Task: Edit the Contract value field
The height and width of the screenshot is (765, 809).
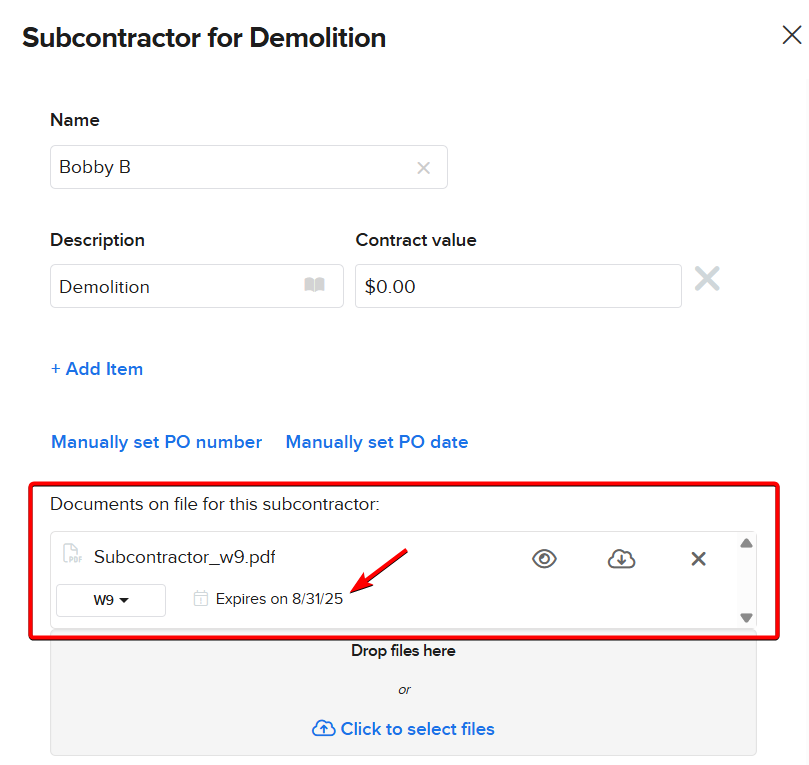Action: point(518,287)
